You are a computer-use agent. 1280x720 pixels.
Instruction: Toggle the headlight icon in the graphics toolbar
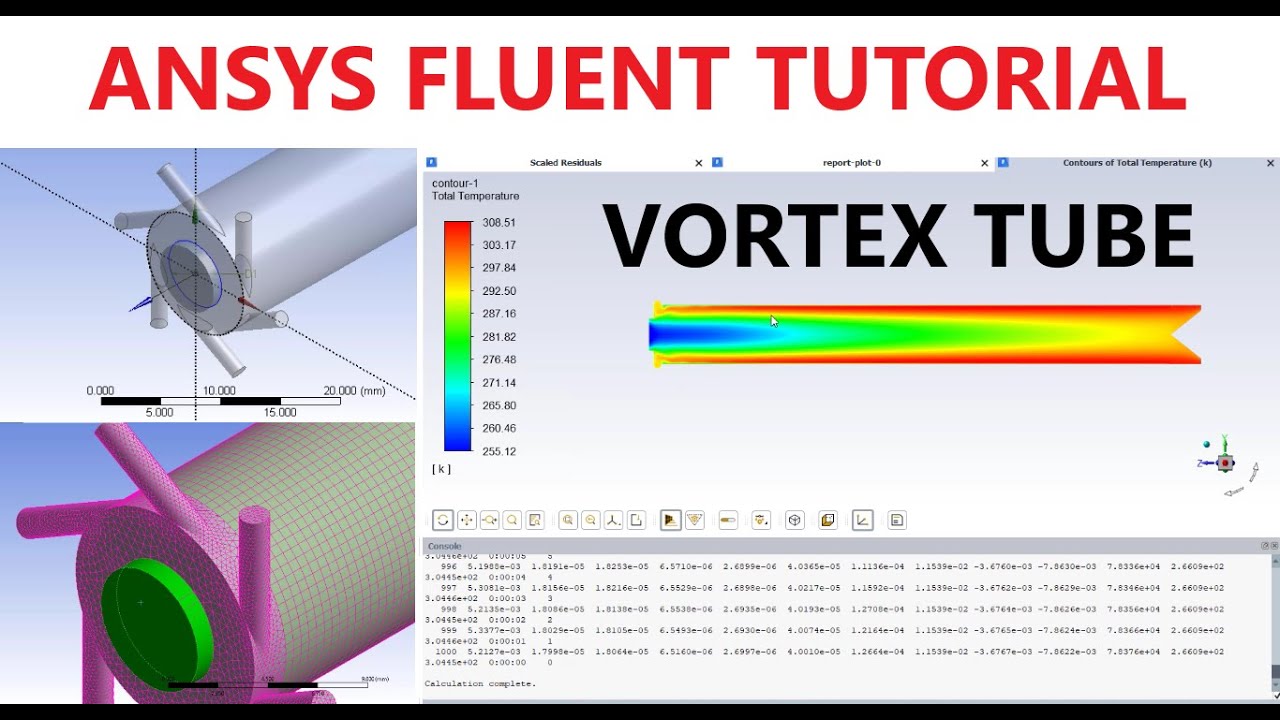tap(671, 520)
